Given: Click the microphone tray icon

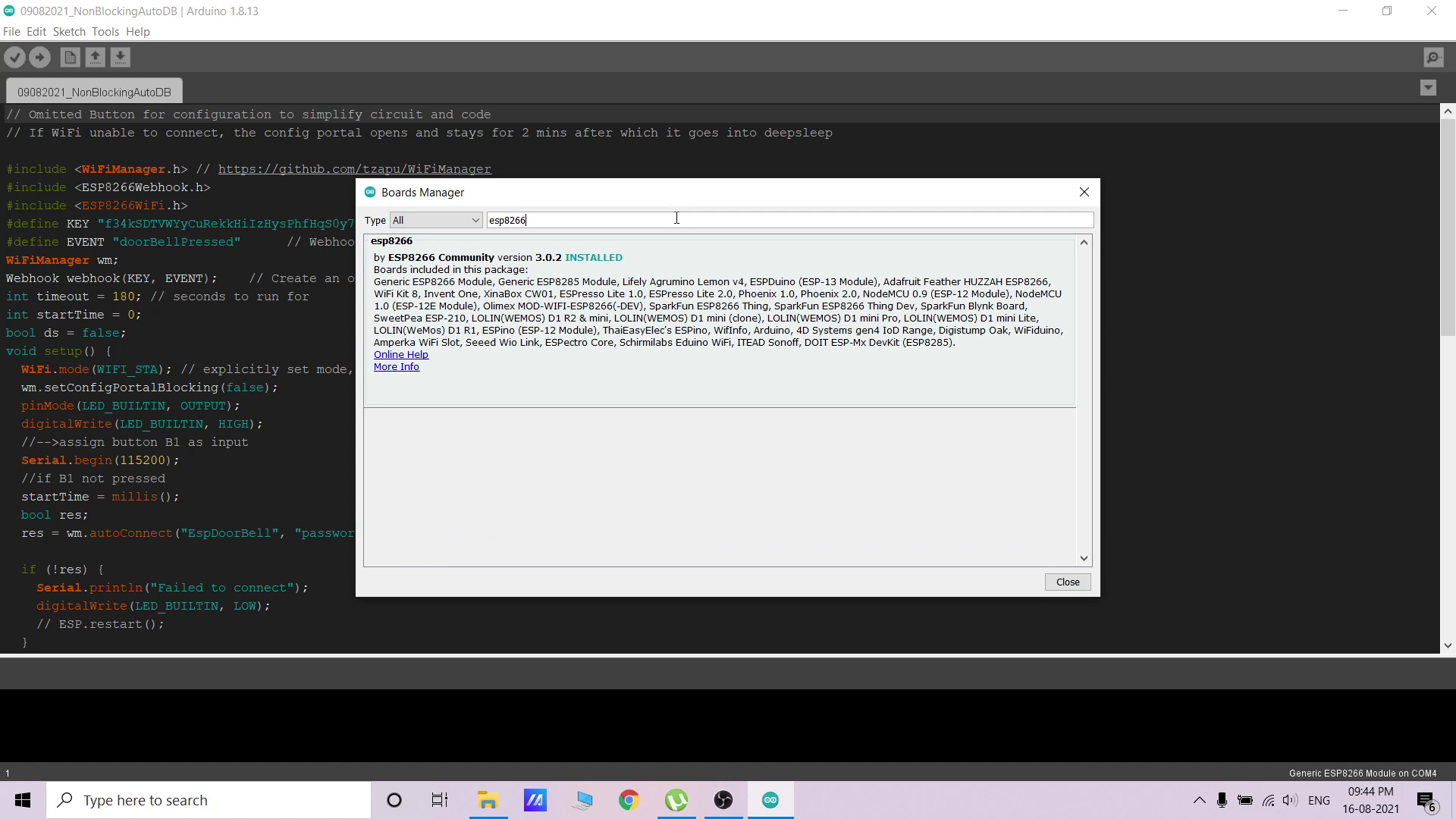Looking at the screenshot, I should (x=1222, y=801).
